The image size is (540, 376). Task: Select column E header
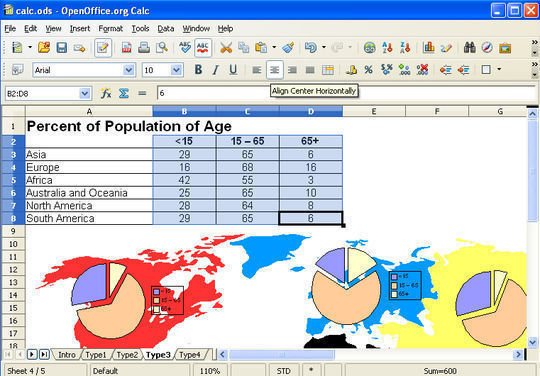tap(374, 111)
